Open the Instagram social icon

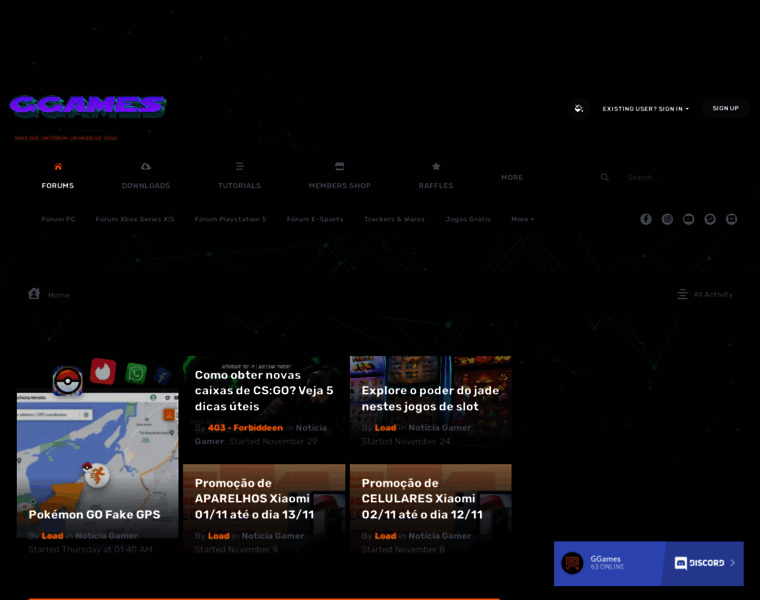click(667, 219)
